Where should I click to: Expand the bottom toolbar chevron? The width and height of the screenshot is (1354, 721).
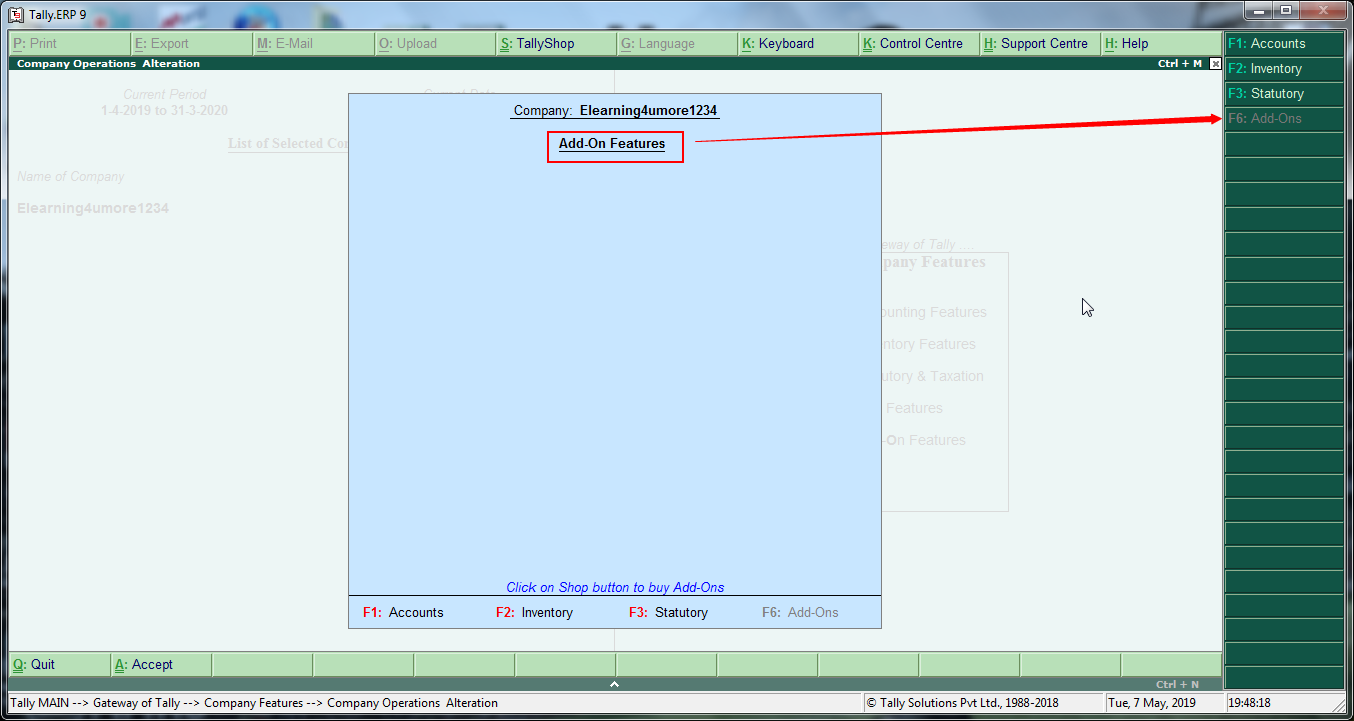pyautogui.click(x=614, y=684)
